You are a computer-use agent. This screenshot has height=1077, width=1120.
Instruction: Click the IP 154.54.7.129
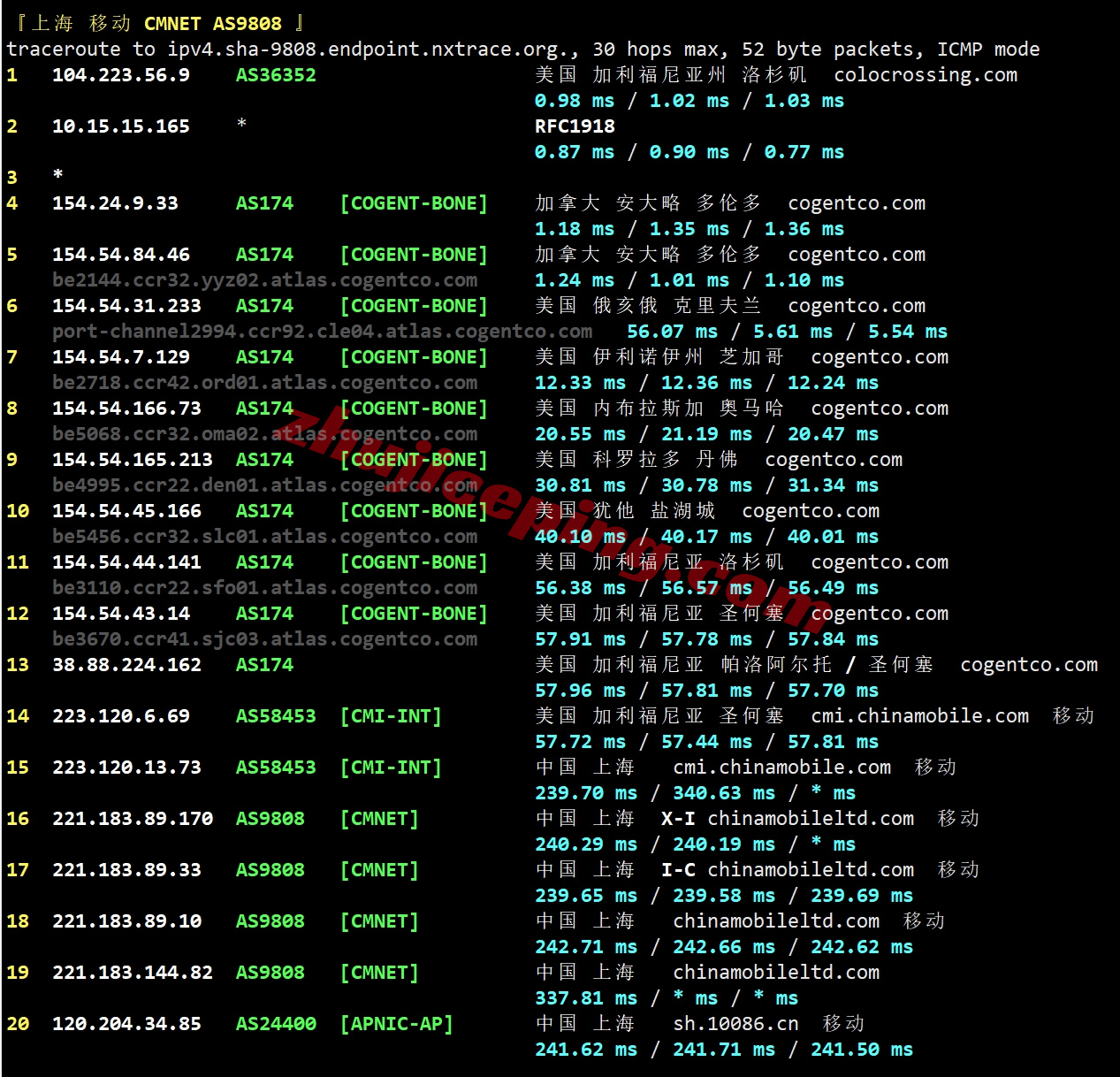(121, 357)
